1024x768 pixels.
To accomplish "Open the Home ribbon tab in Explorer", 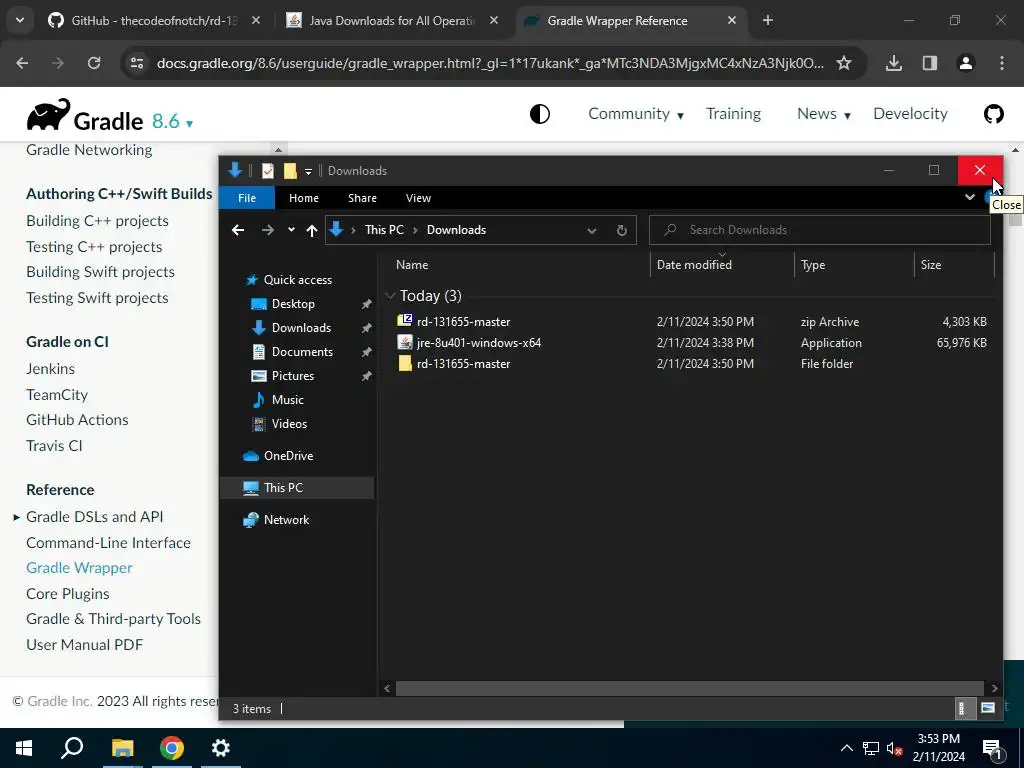I will coord(304,198).
